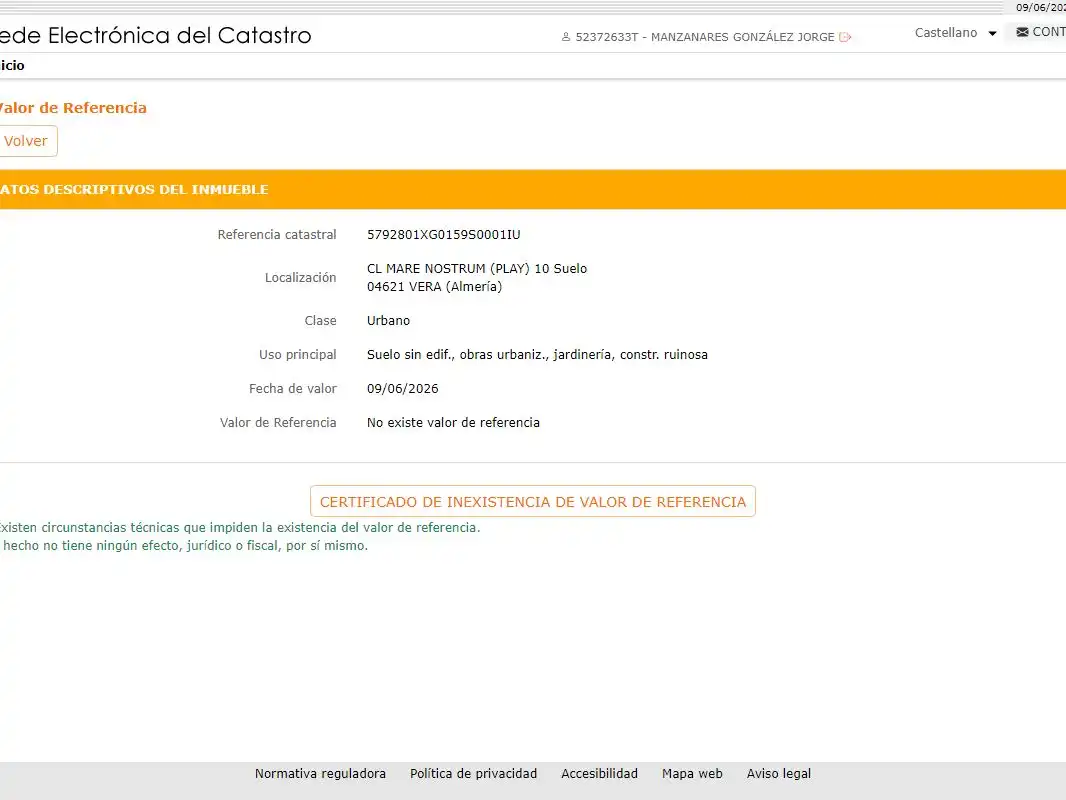Click the Localización label
Viewport: 1066px width, 800px height.
300,277
